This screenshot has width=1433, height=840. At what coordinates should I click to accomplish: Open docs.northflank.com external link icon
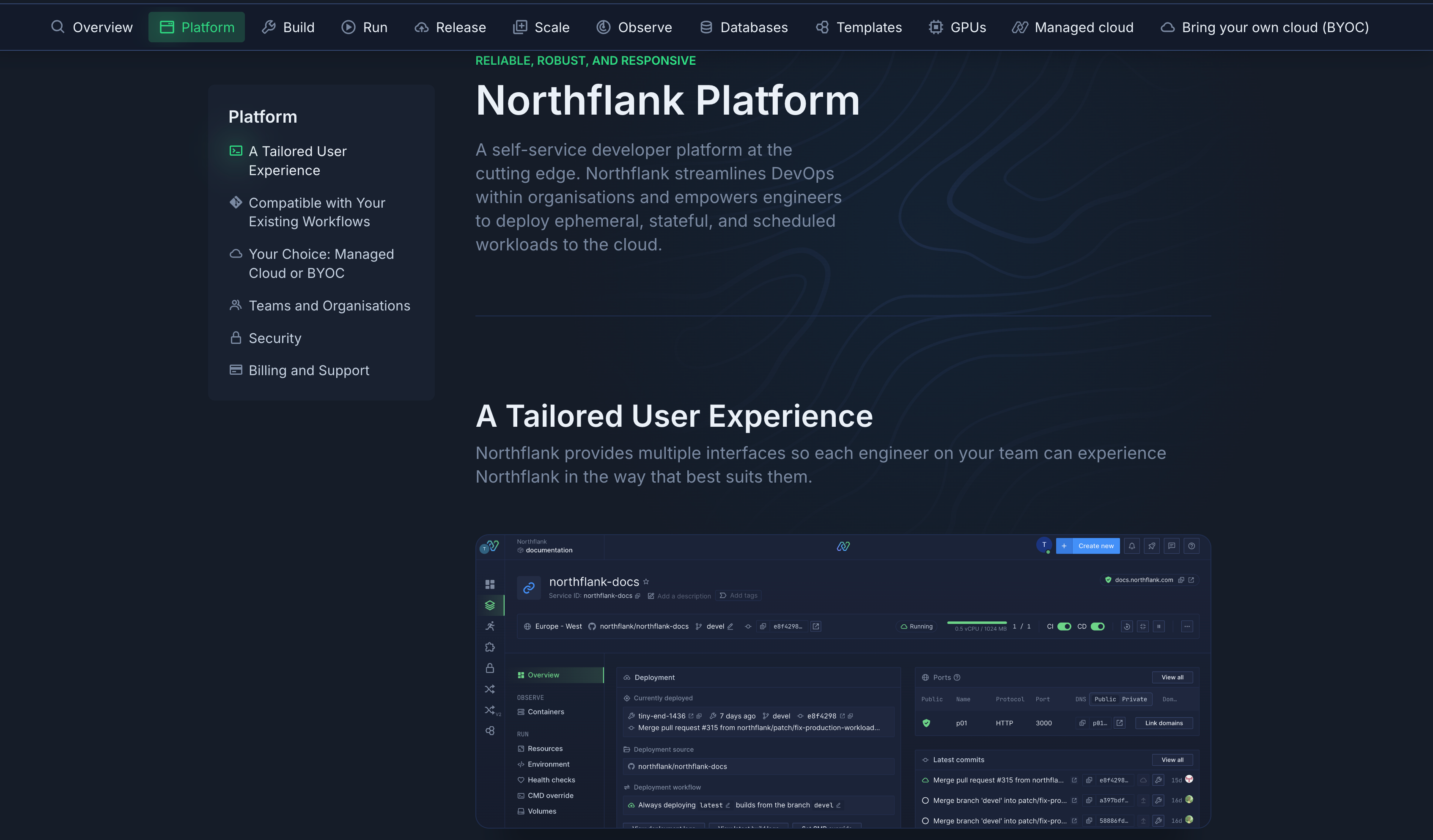tap(1191, 579)
